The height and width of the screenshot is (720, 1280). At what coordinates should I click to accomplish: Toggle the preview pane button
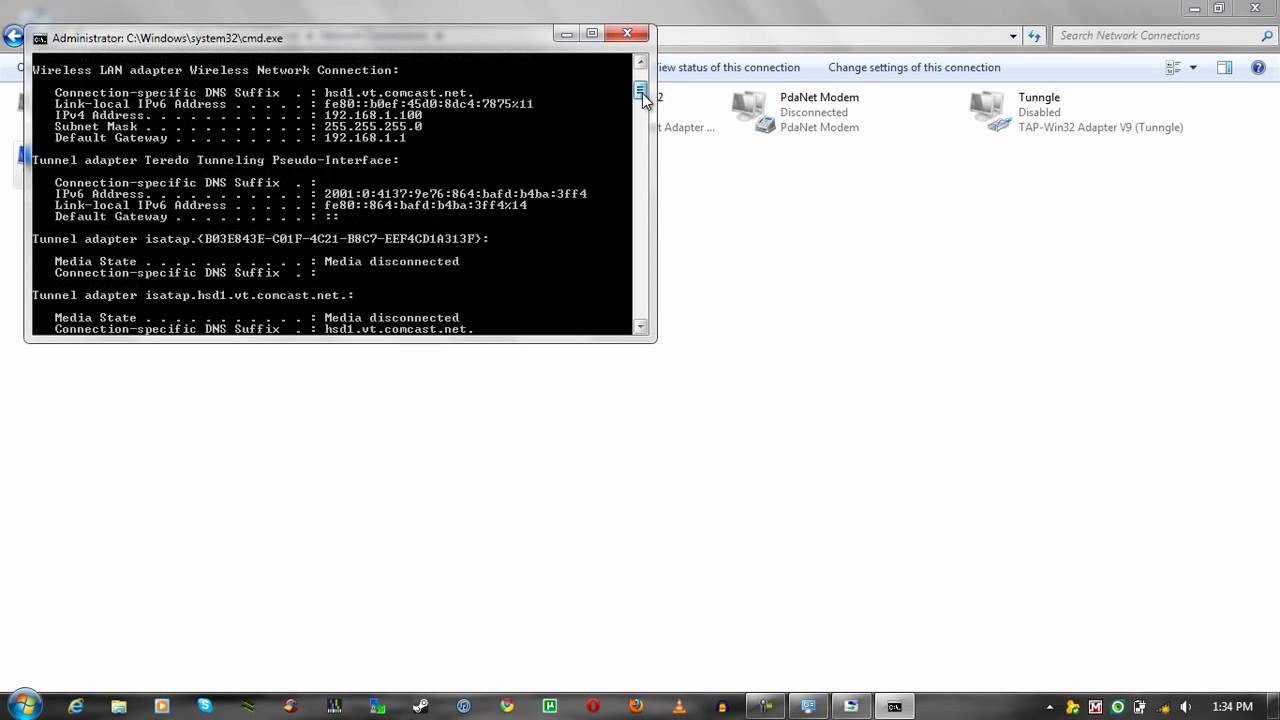pos(1224,67)
